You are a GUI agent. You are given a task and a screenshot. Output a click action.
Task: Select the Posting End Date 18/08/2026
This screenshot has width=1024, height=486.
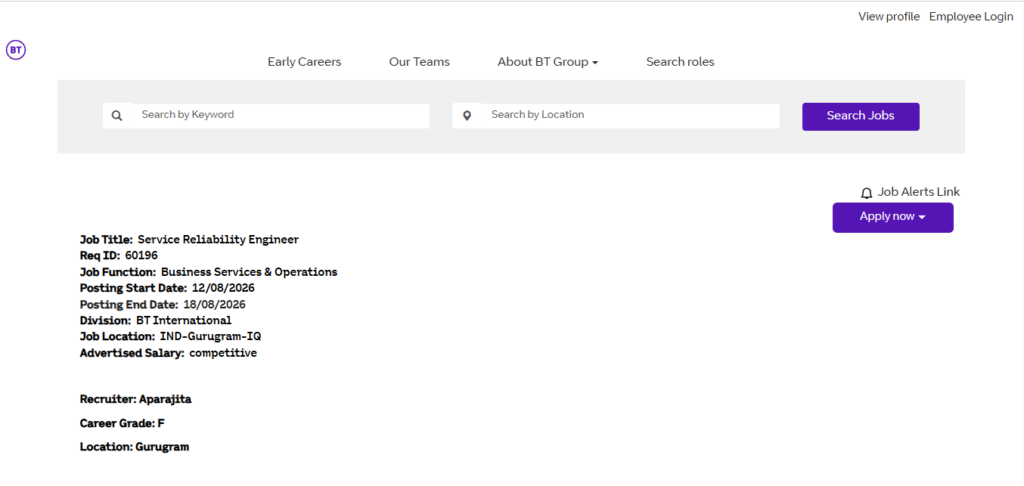[214, 304]
